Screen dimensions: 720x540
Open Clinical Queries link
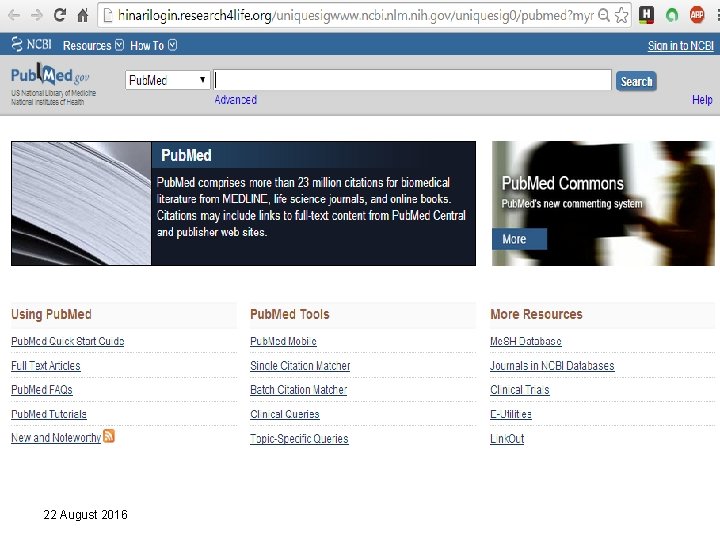[x=285, y=414]
